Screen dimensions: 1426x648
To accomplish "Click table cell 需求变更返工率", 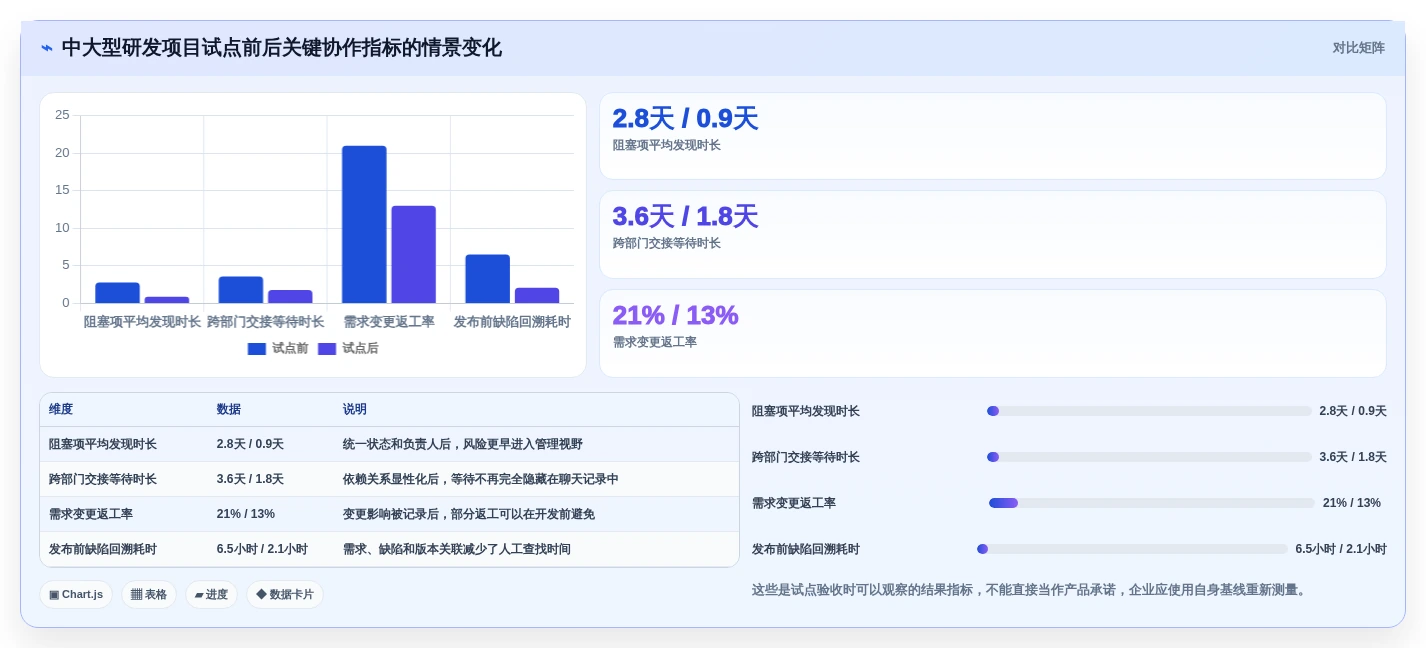I will (91, 514).
